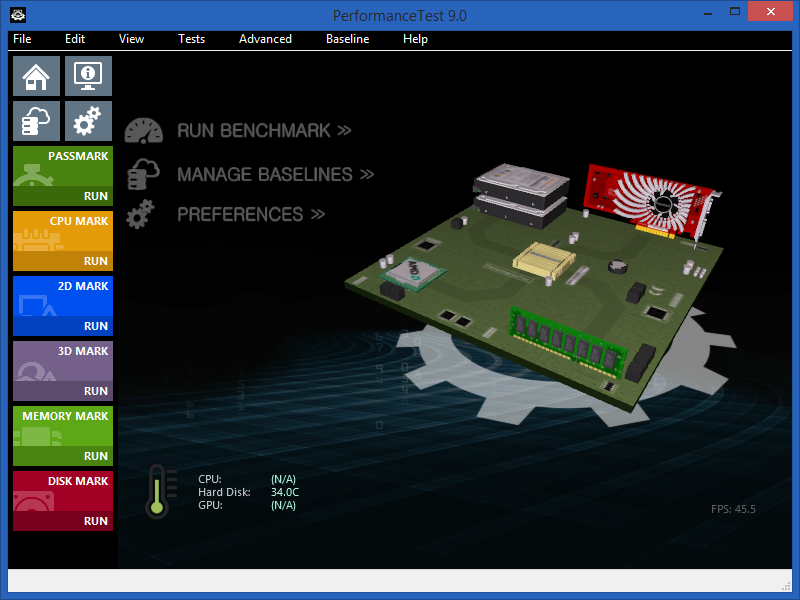Click the cloud icon beside Manage Baselines

point(144,174)
